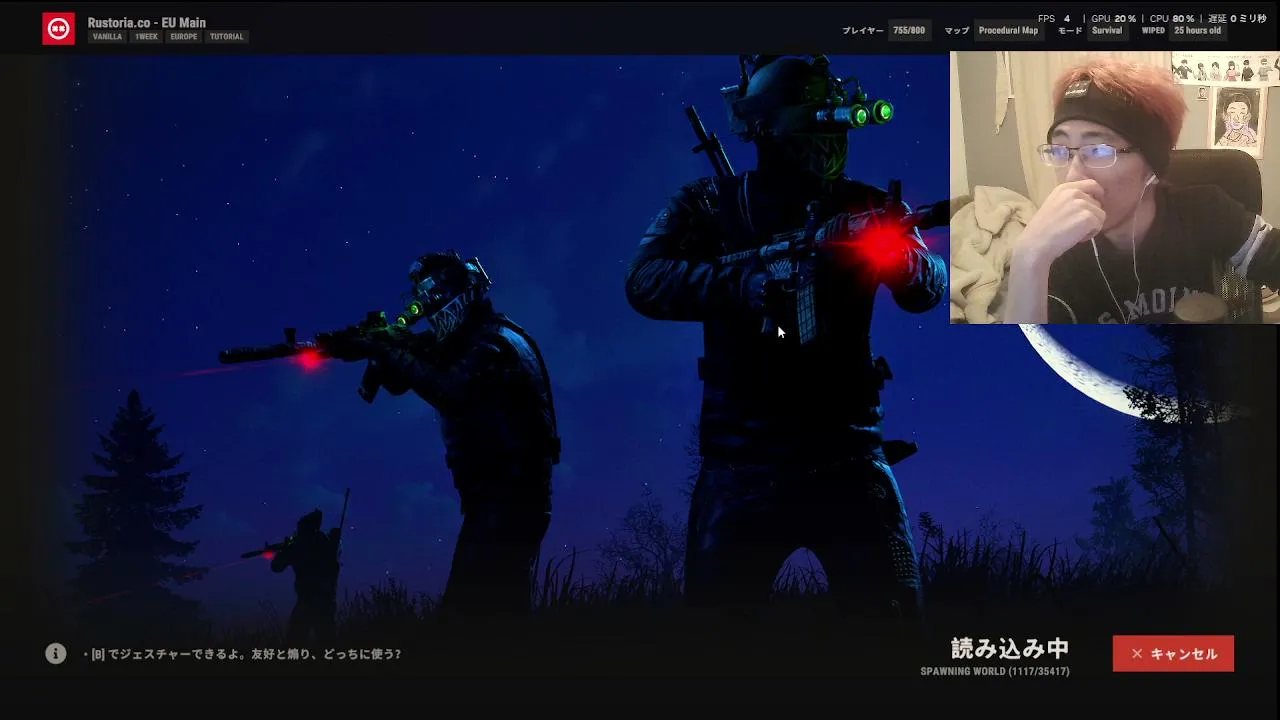
Task: Click the Procedural Map label
Action: pos(1008,31)
